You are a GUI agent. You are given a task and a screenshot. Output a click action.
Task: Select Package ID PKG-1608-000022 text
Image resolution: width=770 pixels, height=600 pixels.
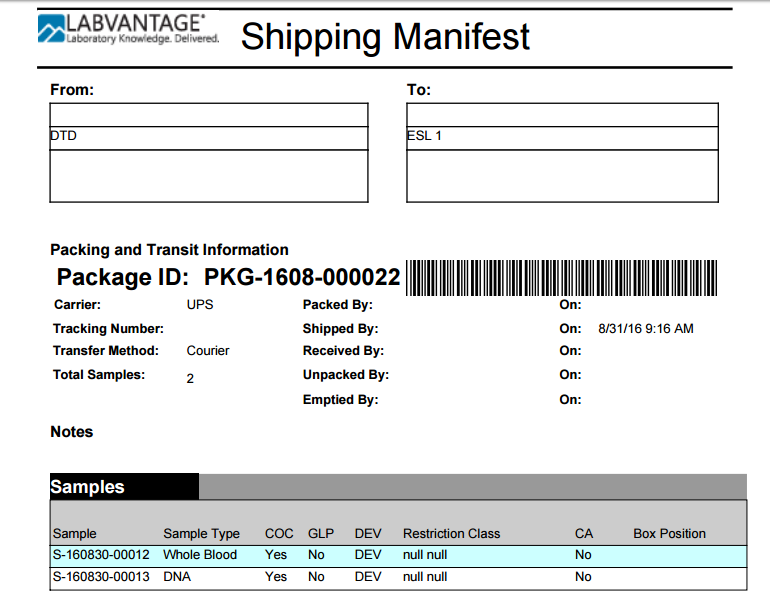click(x=228, y=277)
